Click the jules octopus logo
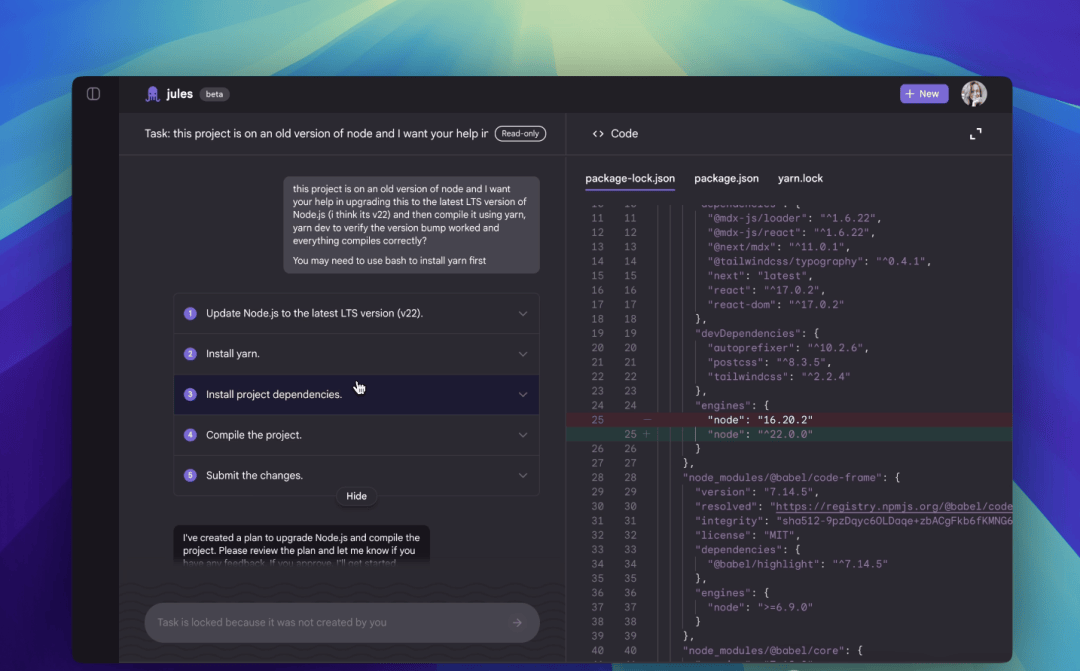1080x671 pixels. coord(152,94)
